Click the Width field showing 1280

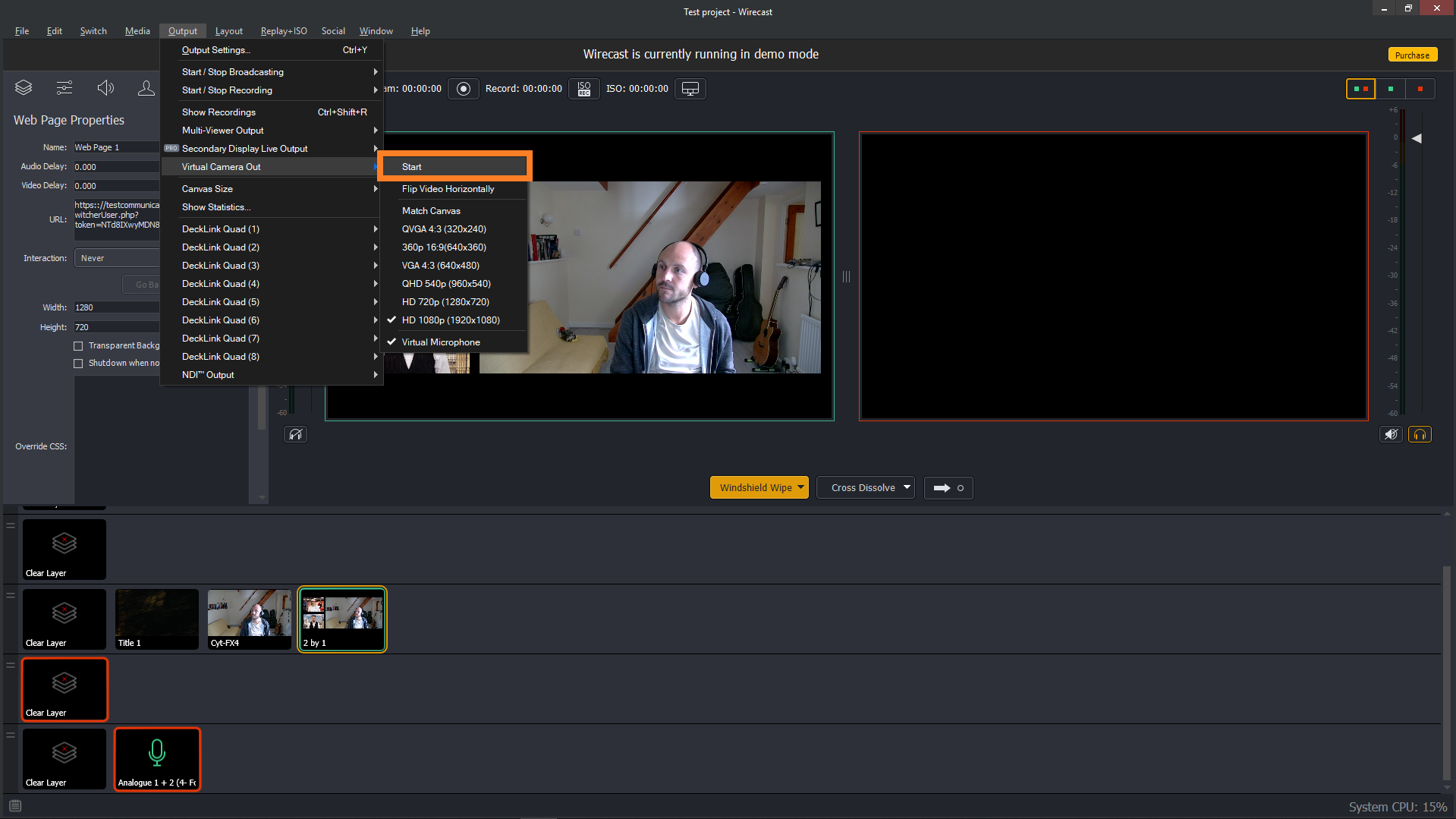116,307
